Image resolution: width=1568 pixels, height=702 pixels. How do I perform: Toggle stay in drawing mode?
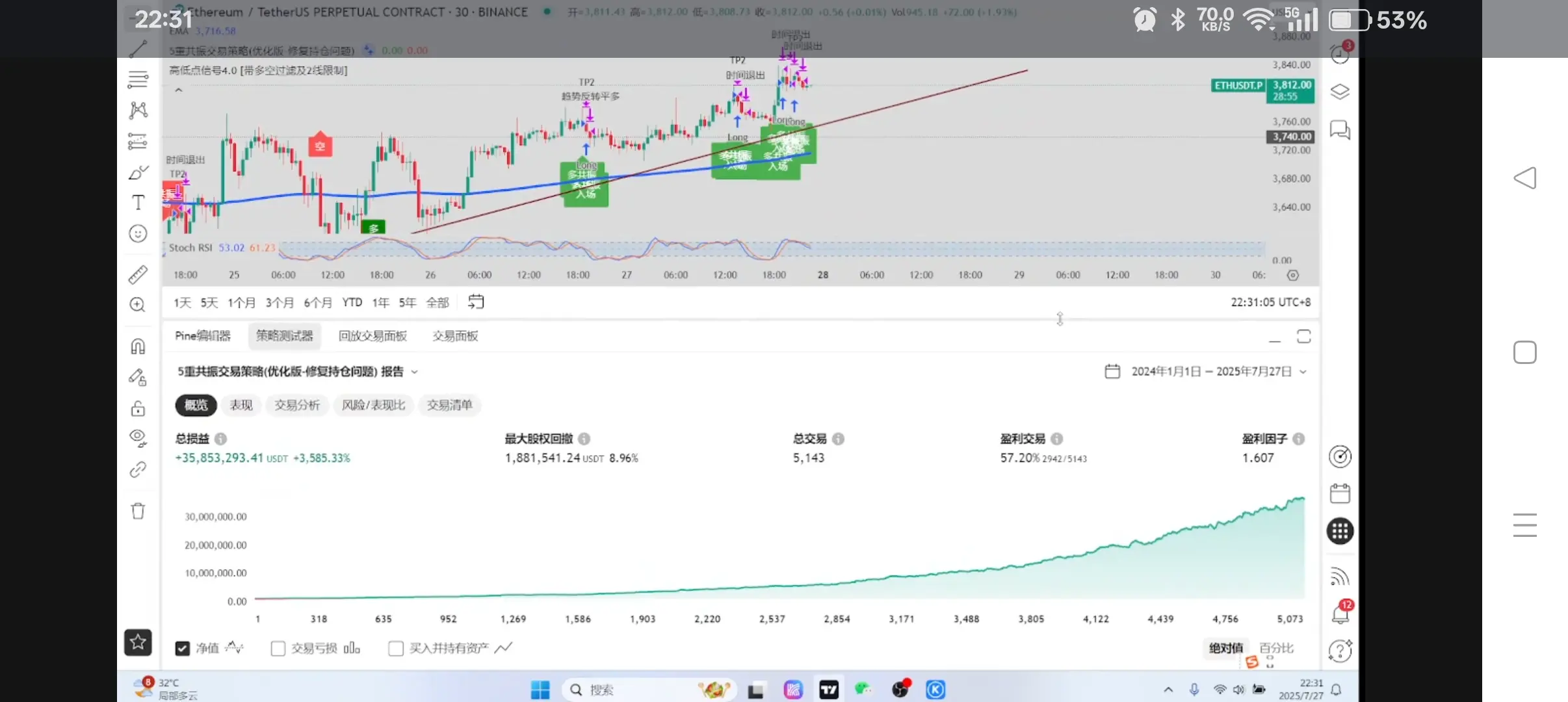pyautogui.click(x=138, y=377)
